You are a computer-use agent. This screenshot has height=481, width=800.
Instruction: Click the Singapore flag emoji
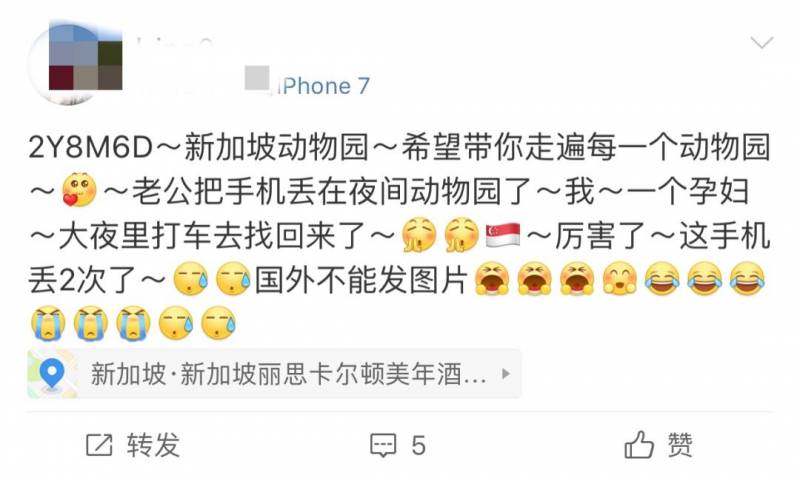(x=503, y=236)
